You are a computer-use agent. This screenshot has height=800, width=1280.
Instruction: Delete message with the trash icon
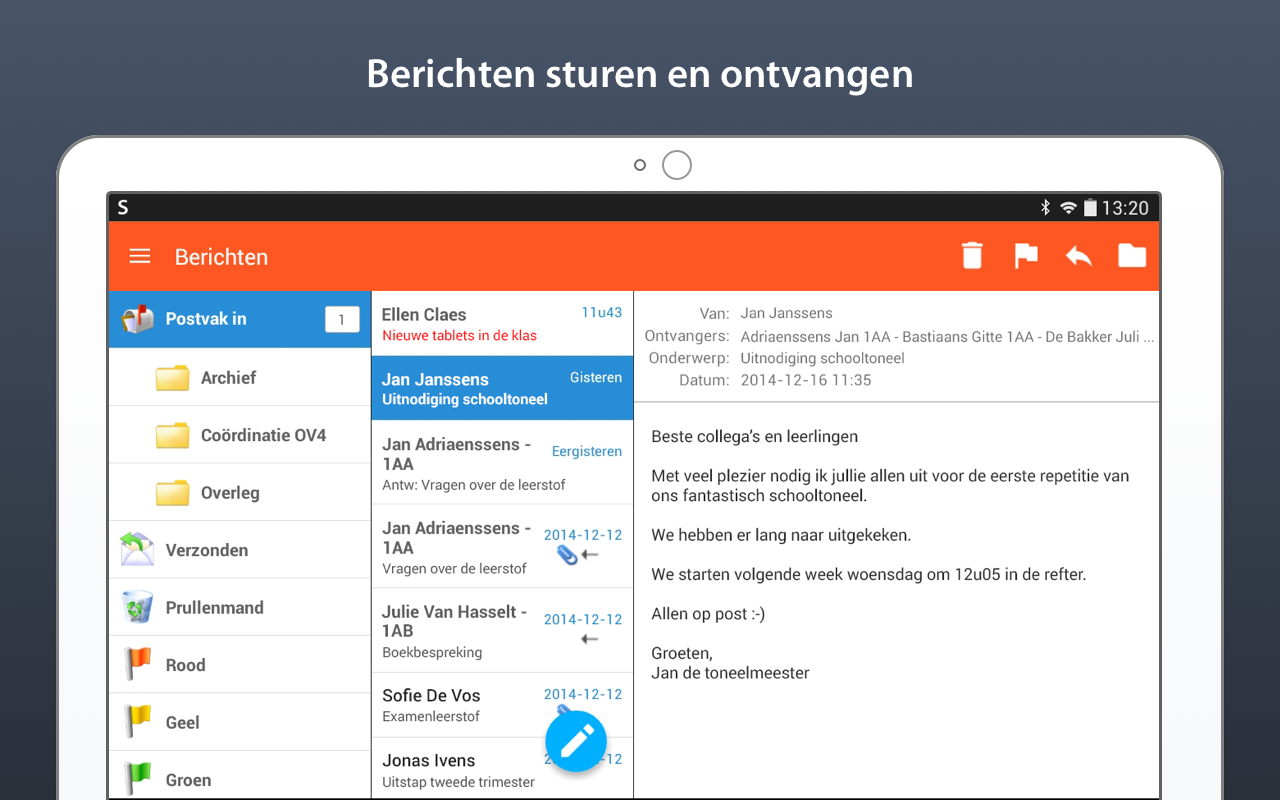point(972,256)
